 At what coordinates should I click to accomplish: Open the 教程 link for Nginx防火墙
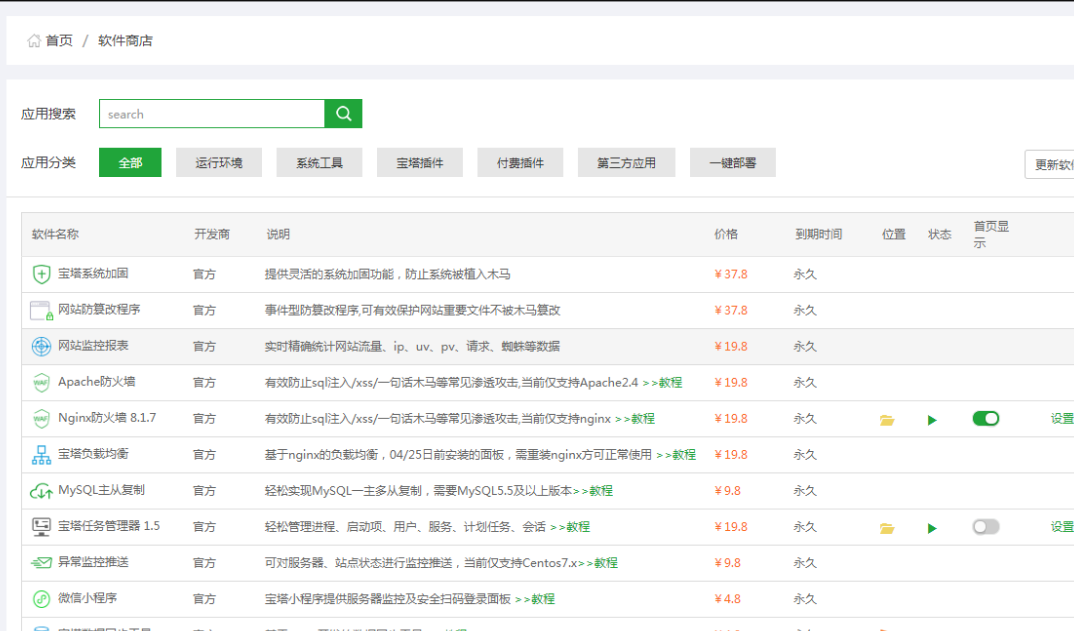[635, 419]
